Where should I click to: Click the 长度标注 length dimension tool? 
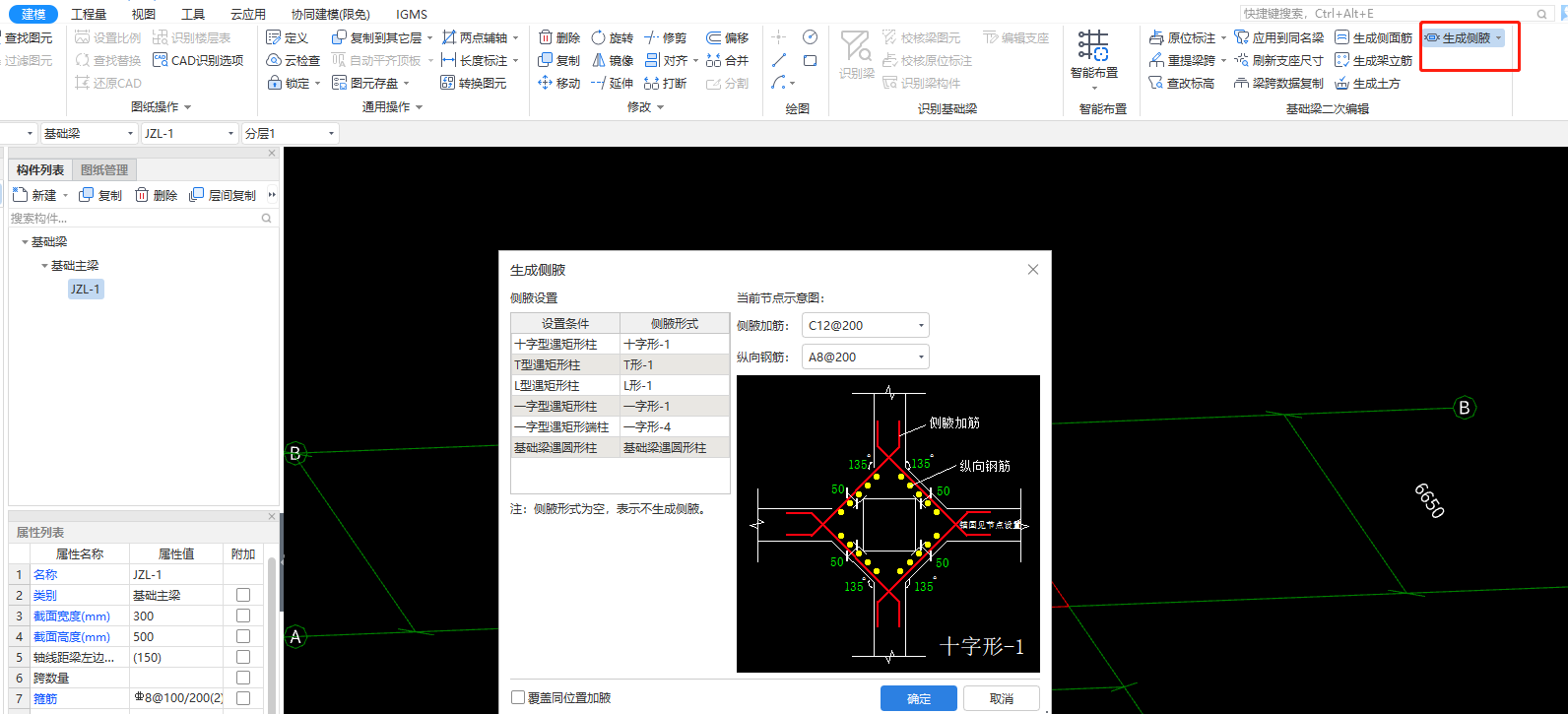point(475,60)
